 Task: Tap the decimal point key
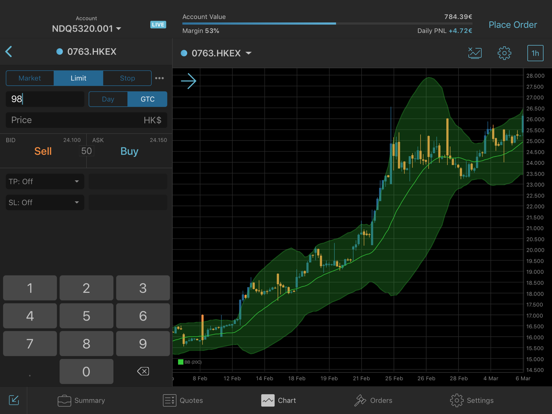[30, 375]
